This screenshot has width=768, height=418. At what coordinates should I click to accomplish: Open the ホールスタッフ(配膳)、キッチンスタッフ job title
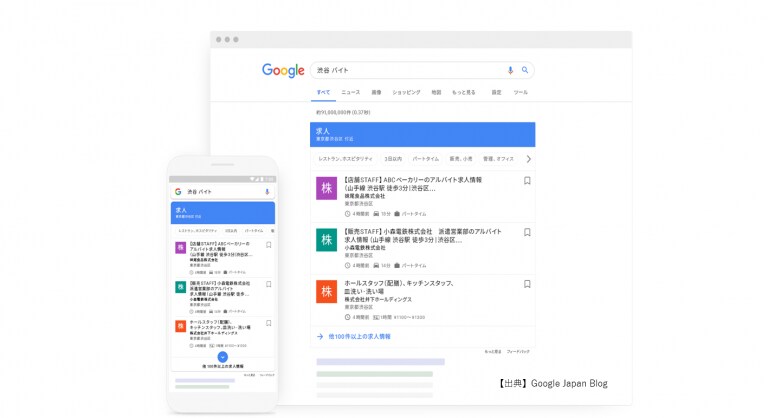coord(399,287)
